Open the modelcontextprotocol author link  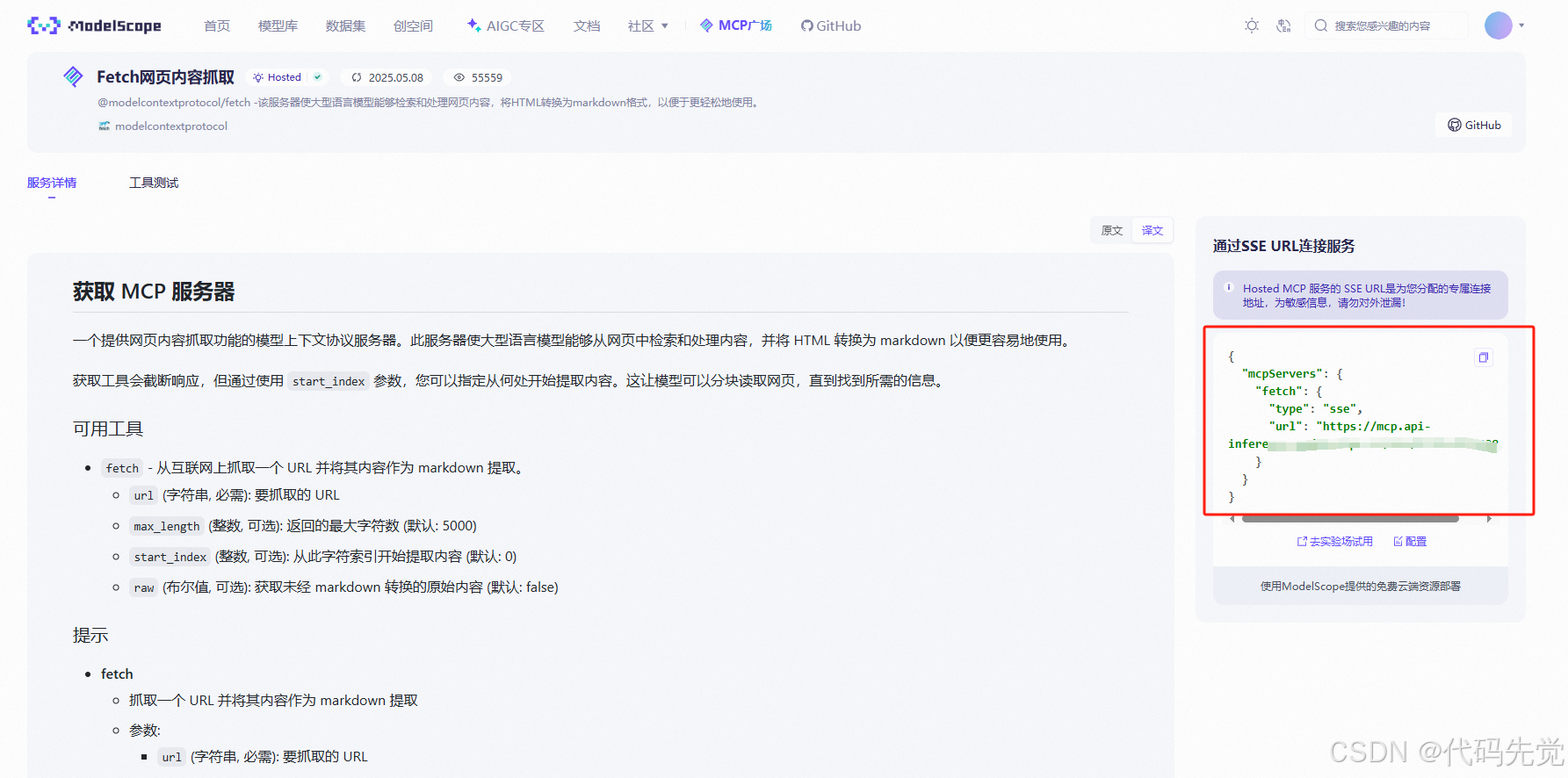coord(171,126)
